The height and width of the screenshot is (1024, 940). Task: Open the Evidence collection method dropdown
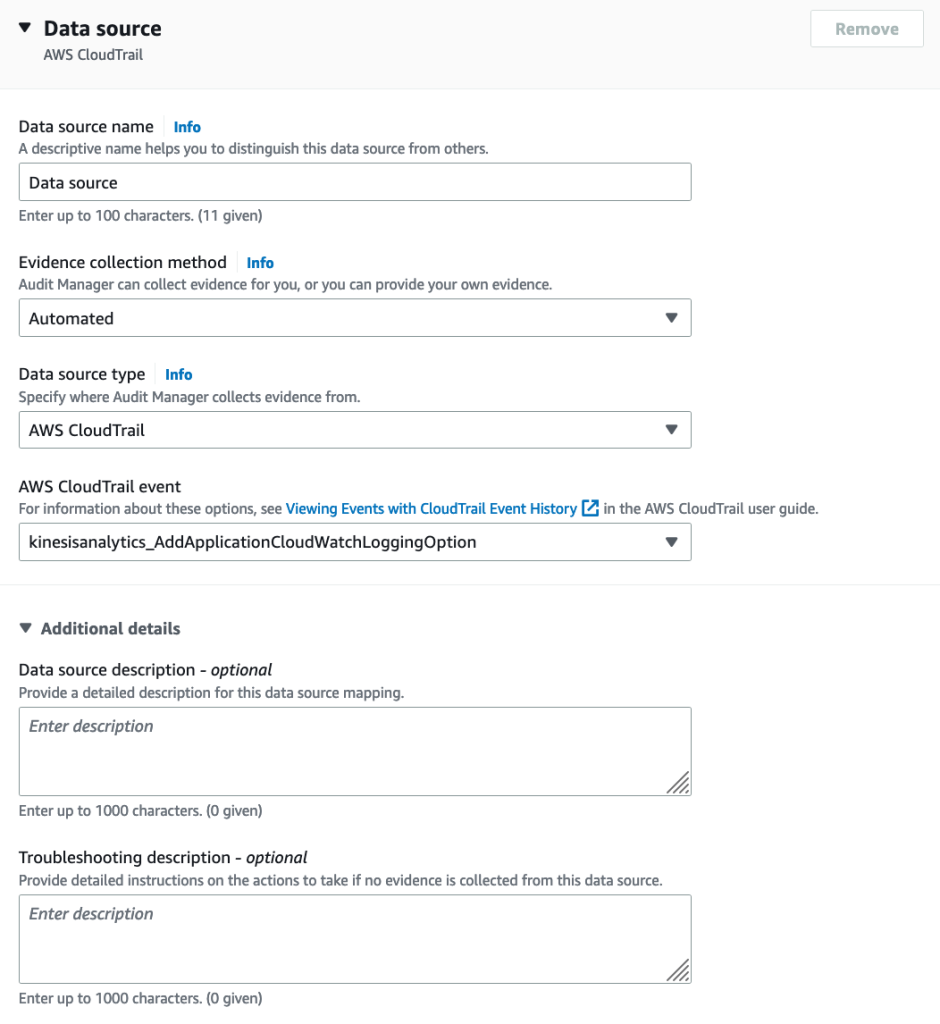[355, 317]
